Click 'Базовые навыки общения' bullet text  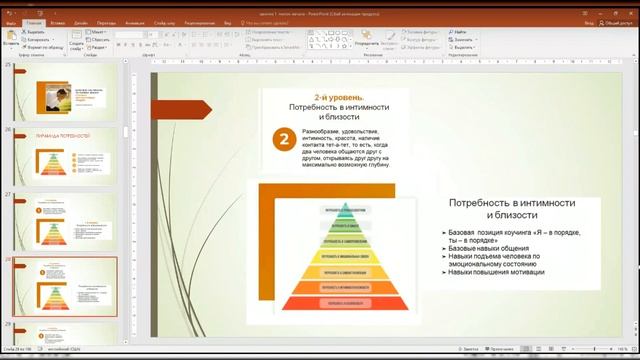pos(488,248)
